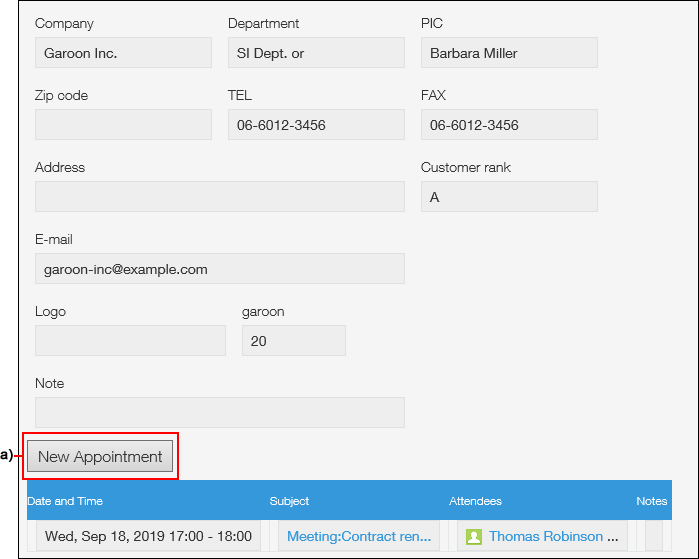
Task: Click the Company field showing Garoon Inc.
Action: (x=123, y=53)
